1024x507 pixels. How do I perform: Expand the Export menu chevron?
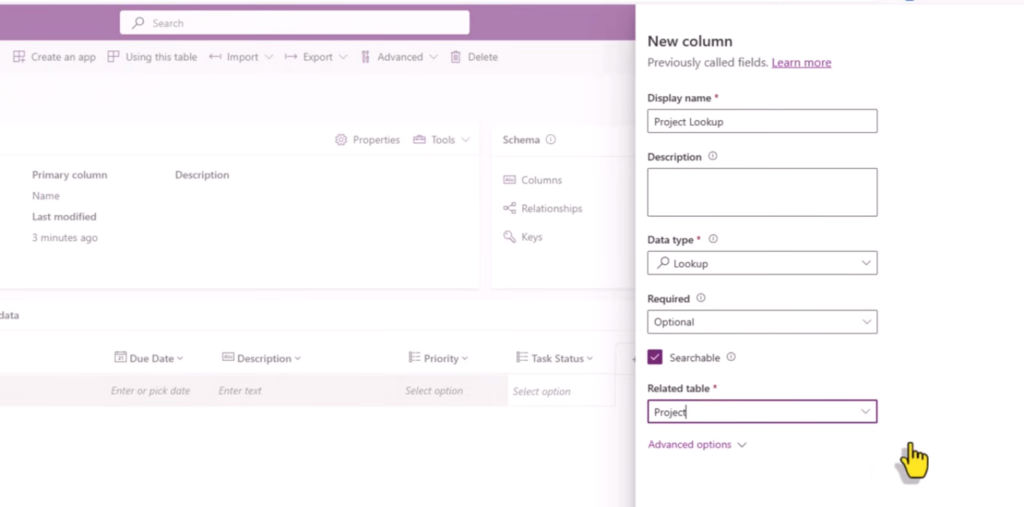[343, 57]
